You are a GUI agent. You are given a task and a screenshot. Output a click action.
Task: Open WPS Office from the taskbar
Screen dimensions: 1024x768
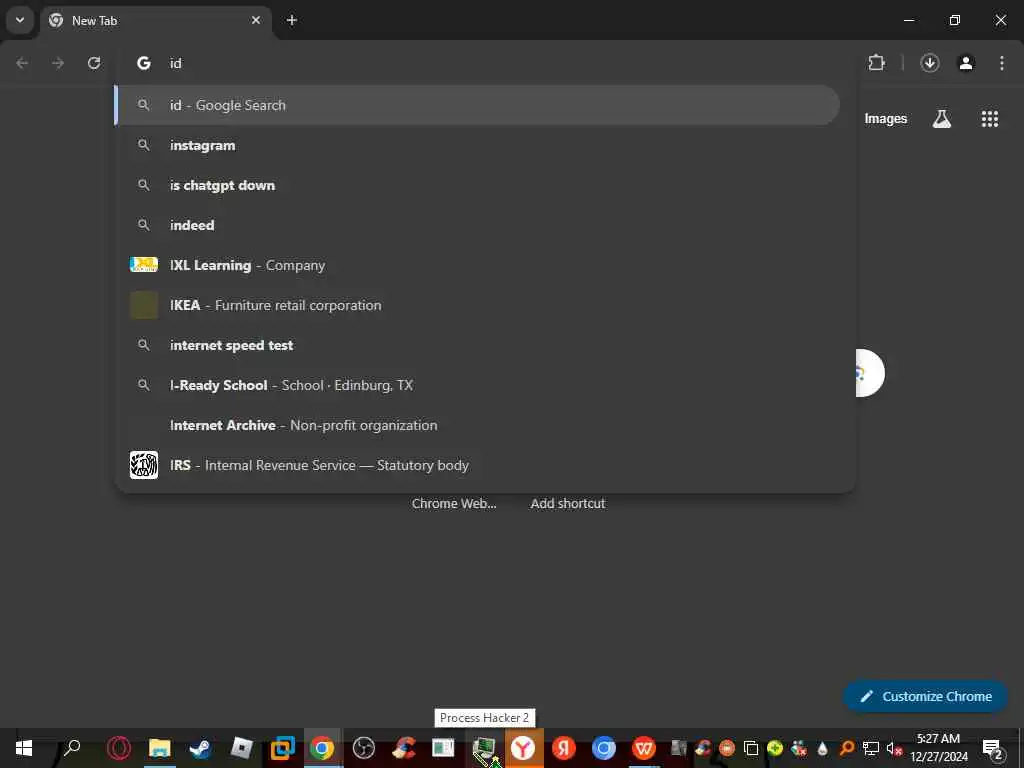[644, 748]
